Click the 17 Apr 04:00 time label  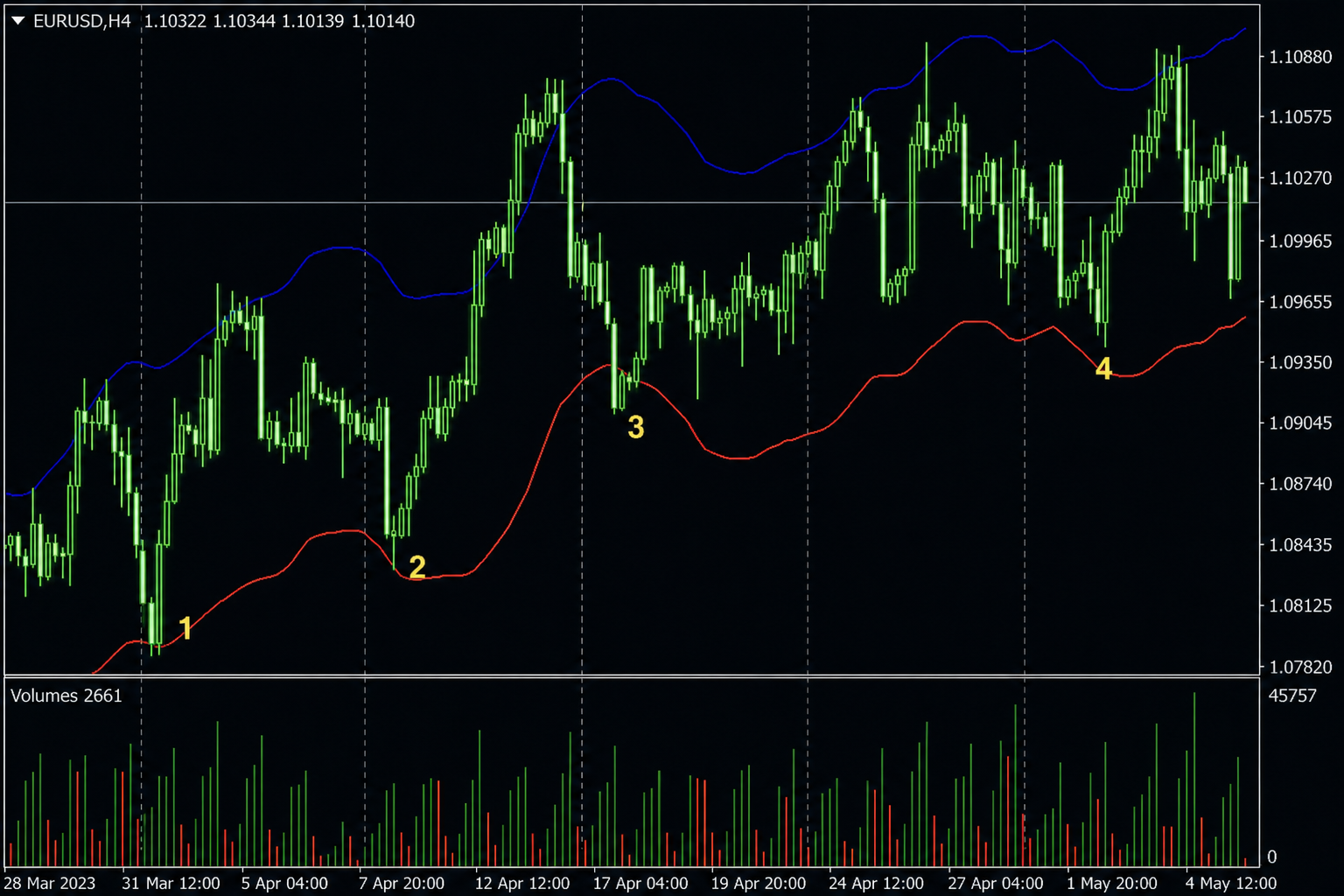coord(640,883)
